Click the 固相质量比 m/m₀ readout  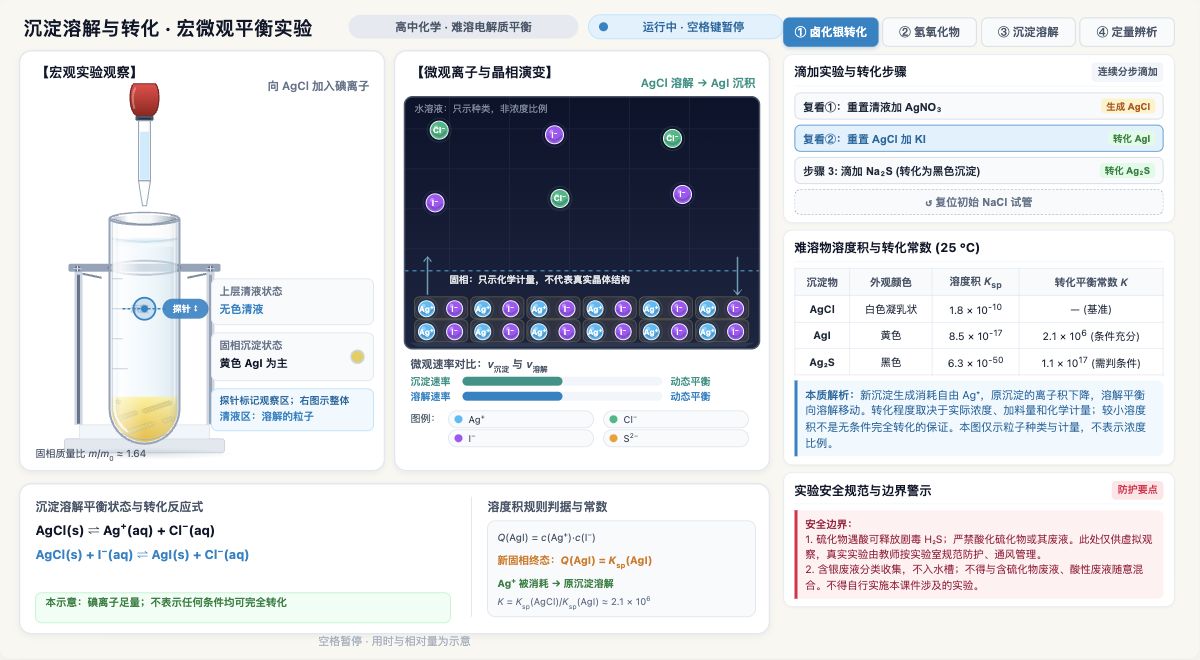click(91, 453)
